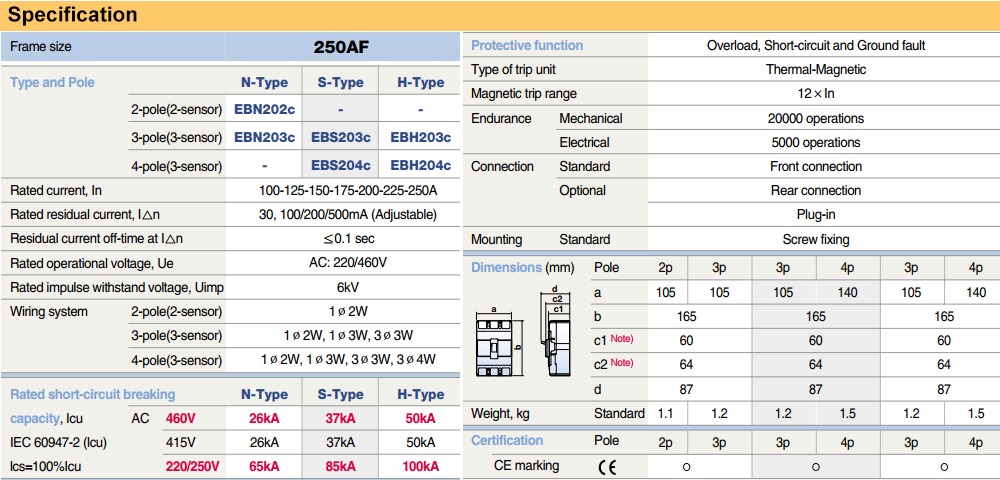Click the 6kV impulse withstand value

(348, 287)
